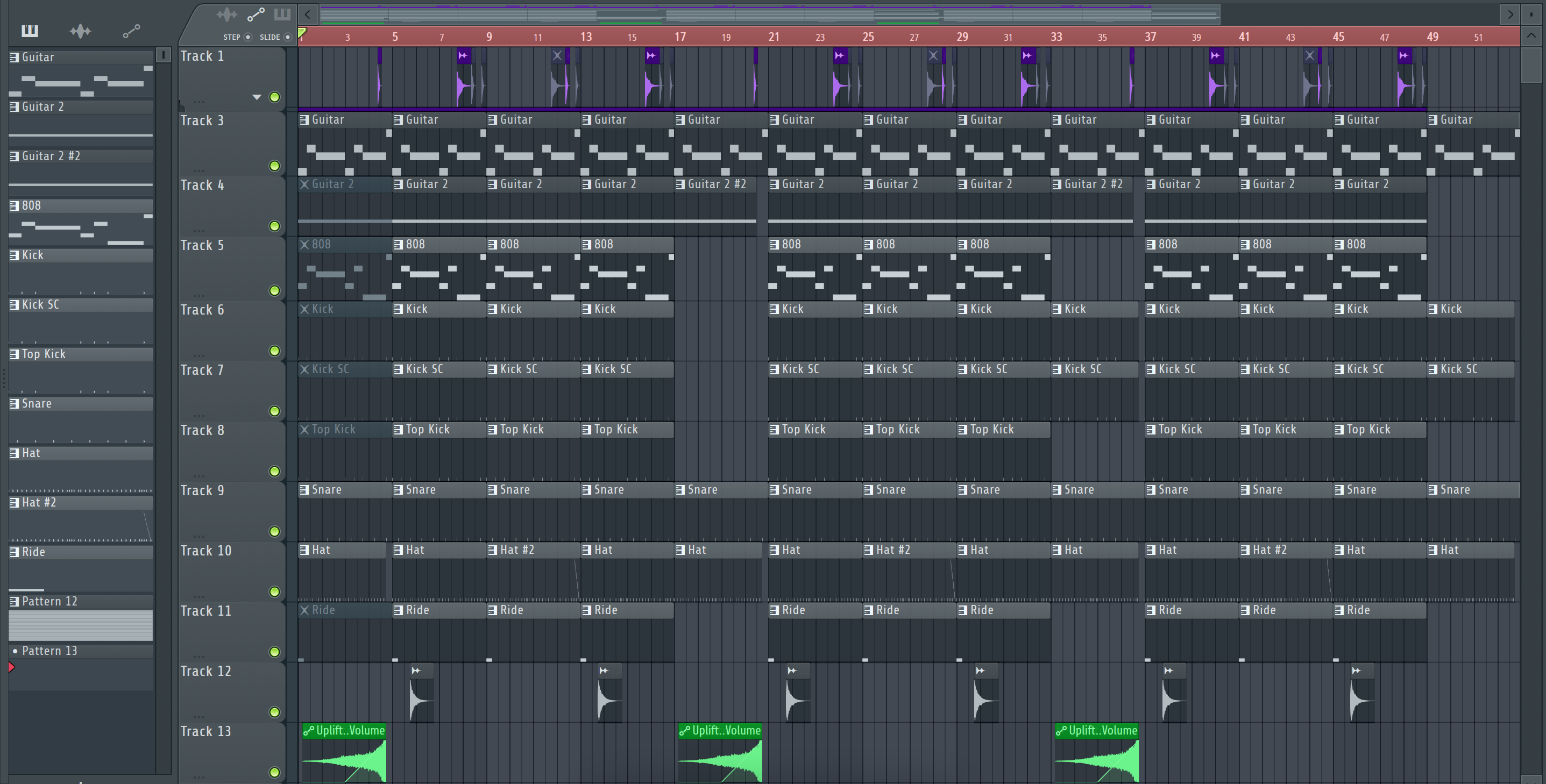The image size is (1546, 784).
Task: Click the scroll-up arrow beside the timeline
Action: point(1531,35)
